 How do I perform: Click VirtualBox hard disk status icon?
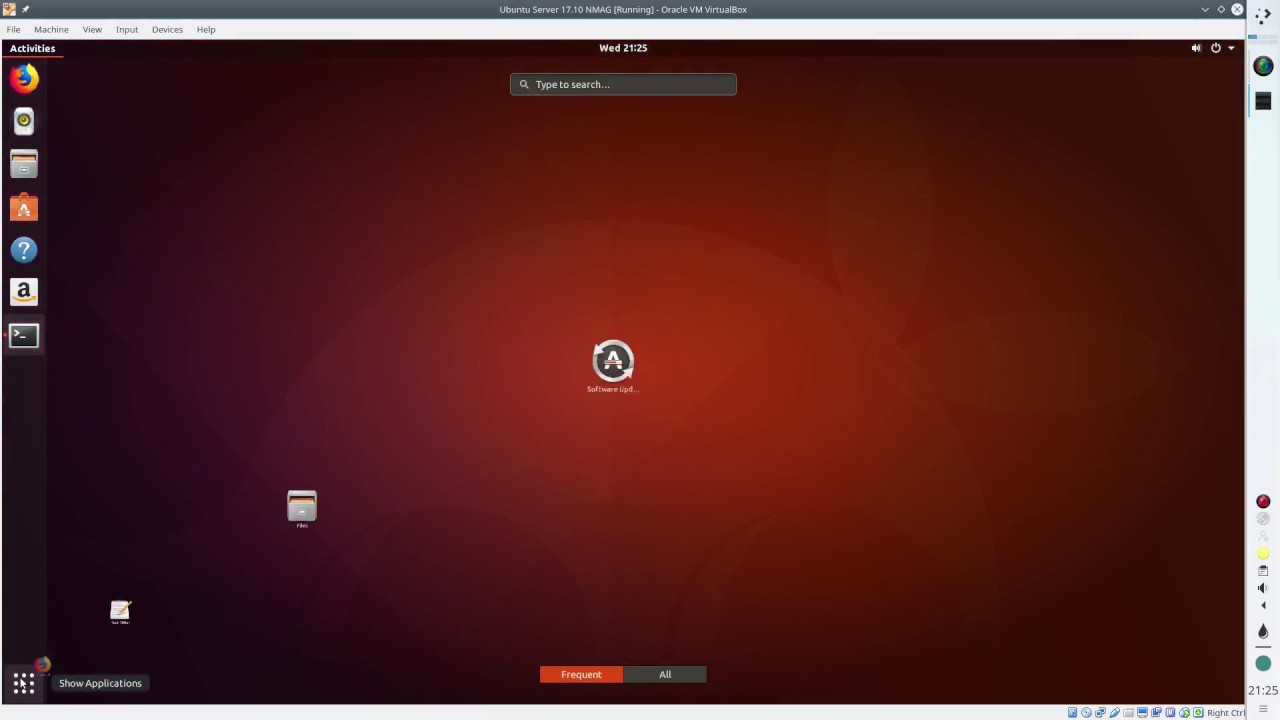[1072, 713]
